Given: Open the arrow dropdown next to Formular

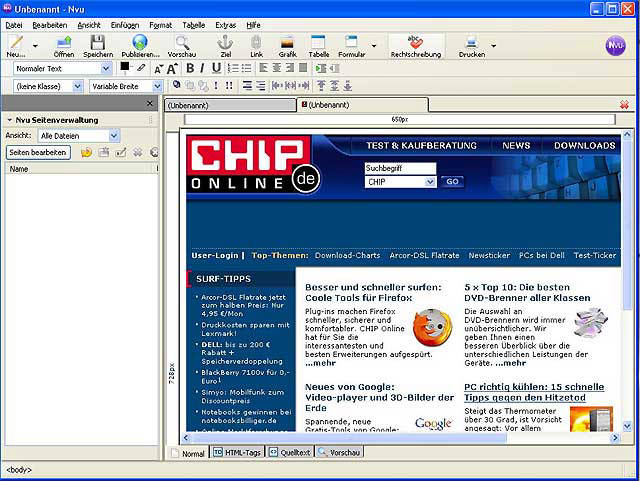Looking at the screenshot, I should tap(374, 46).
